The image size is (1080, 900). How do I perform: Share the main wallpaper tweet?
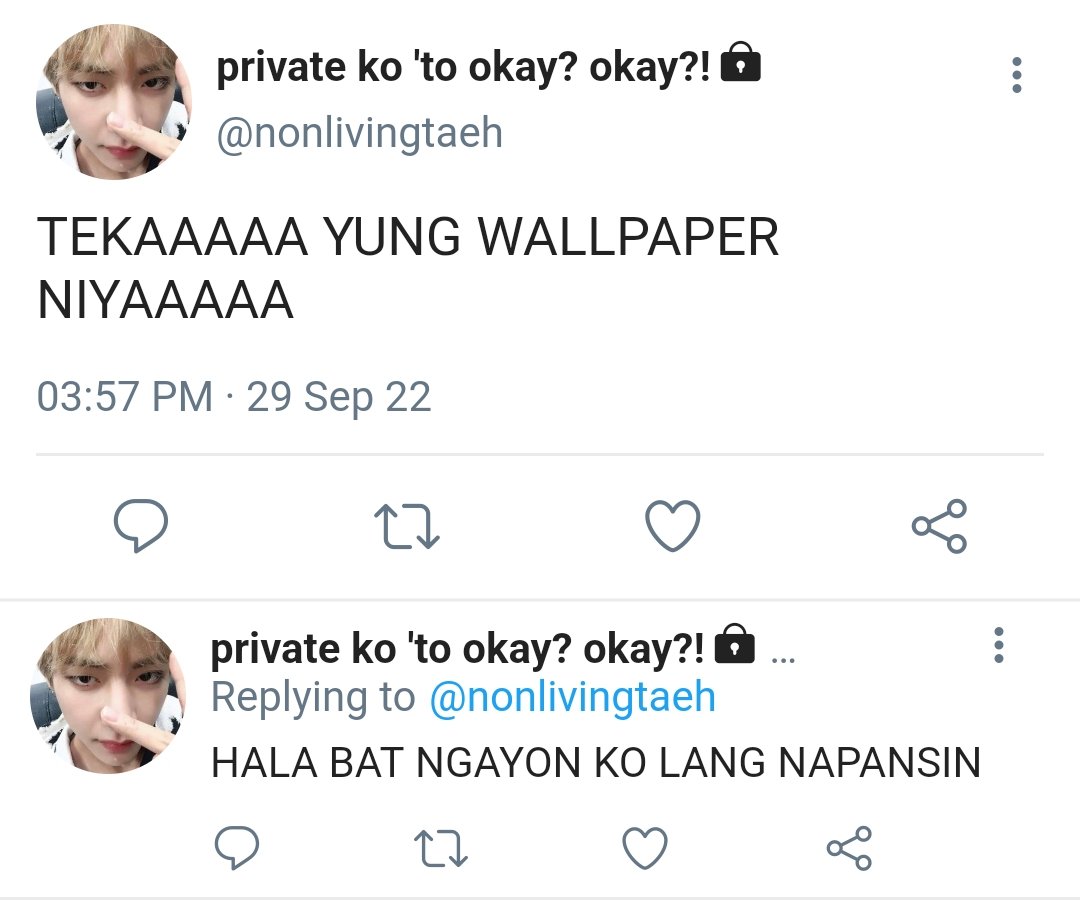pos(939,526)
